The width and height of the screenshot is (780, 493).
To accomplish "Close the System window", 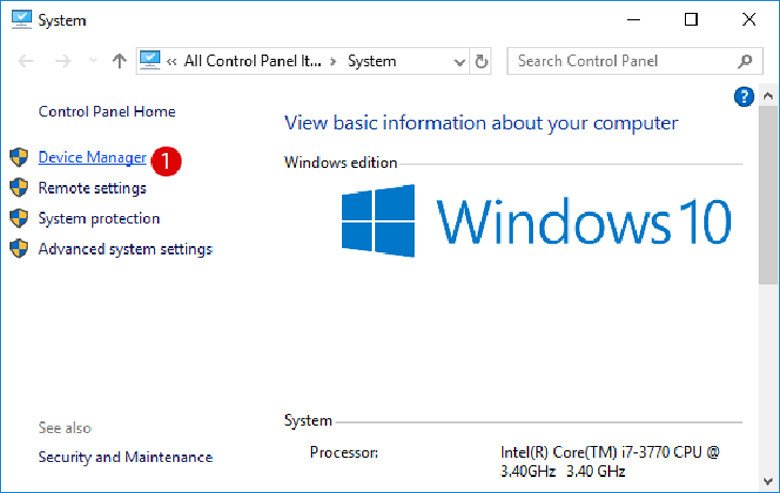I will click(x=749, y=20).
